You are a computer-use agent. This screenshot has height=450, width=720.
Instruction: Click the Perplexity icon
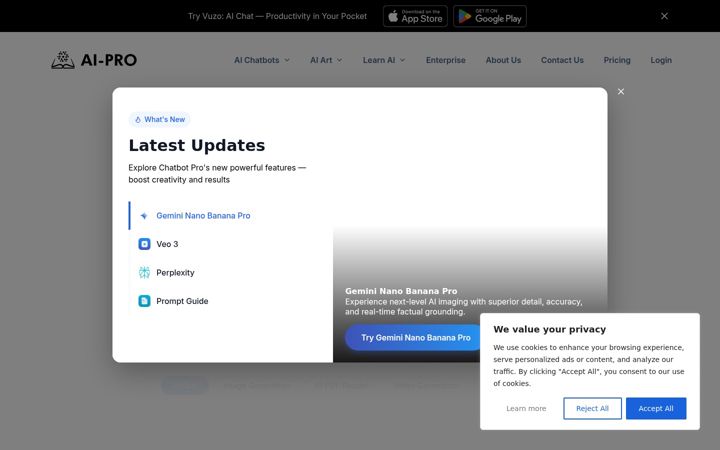click(x=144, y=272)
